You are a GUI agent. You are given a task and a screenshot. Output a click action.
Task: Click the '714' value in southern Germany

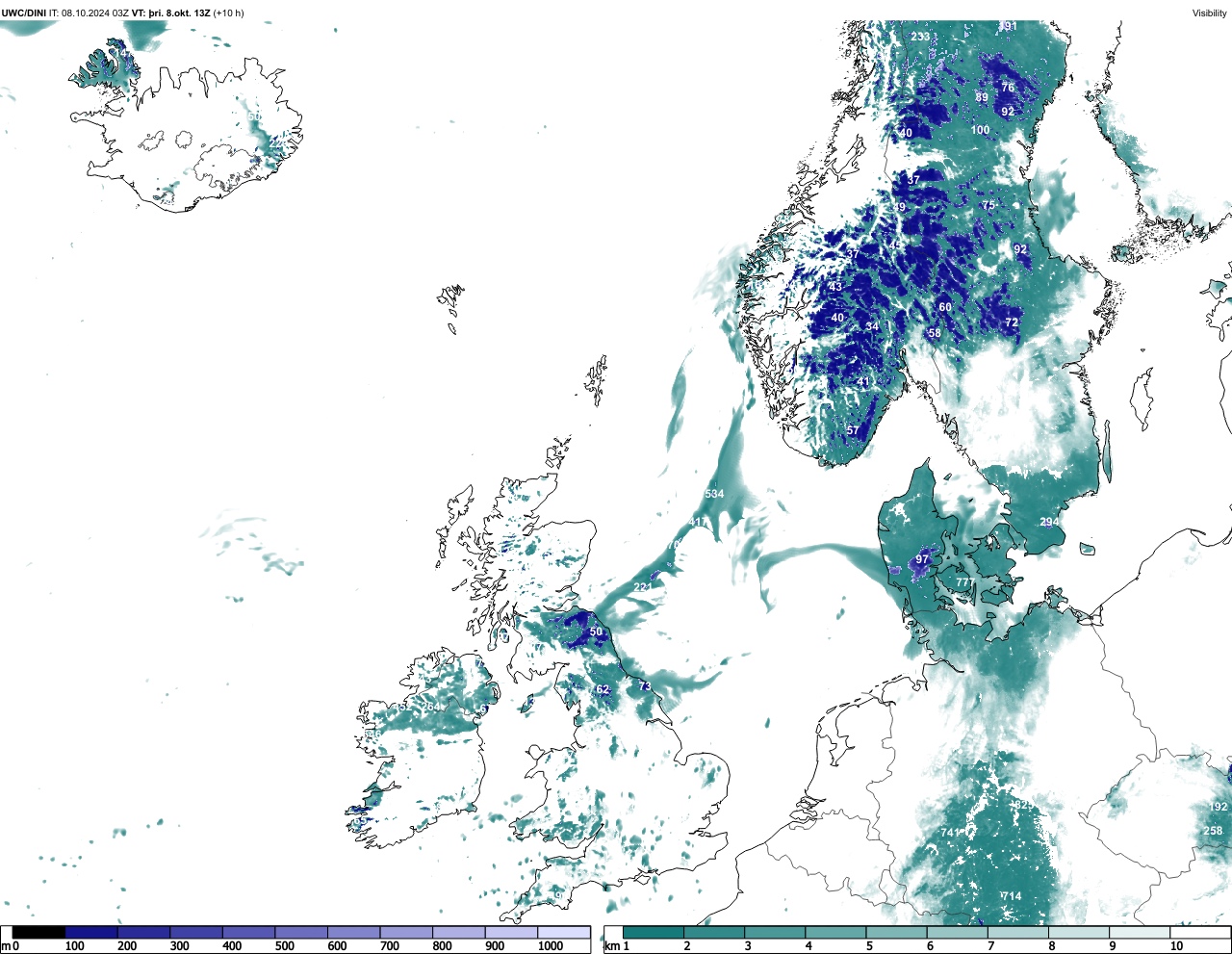point(1011,897)
